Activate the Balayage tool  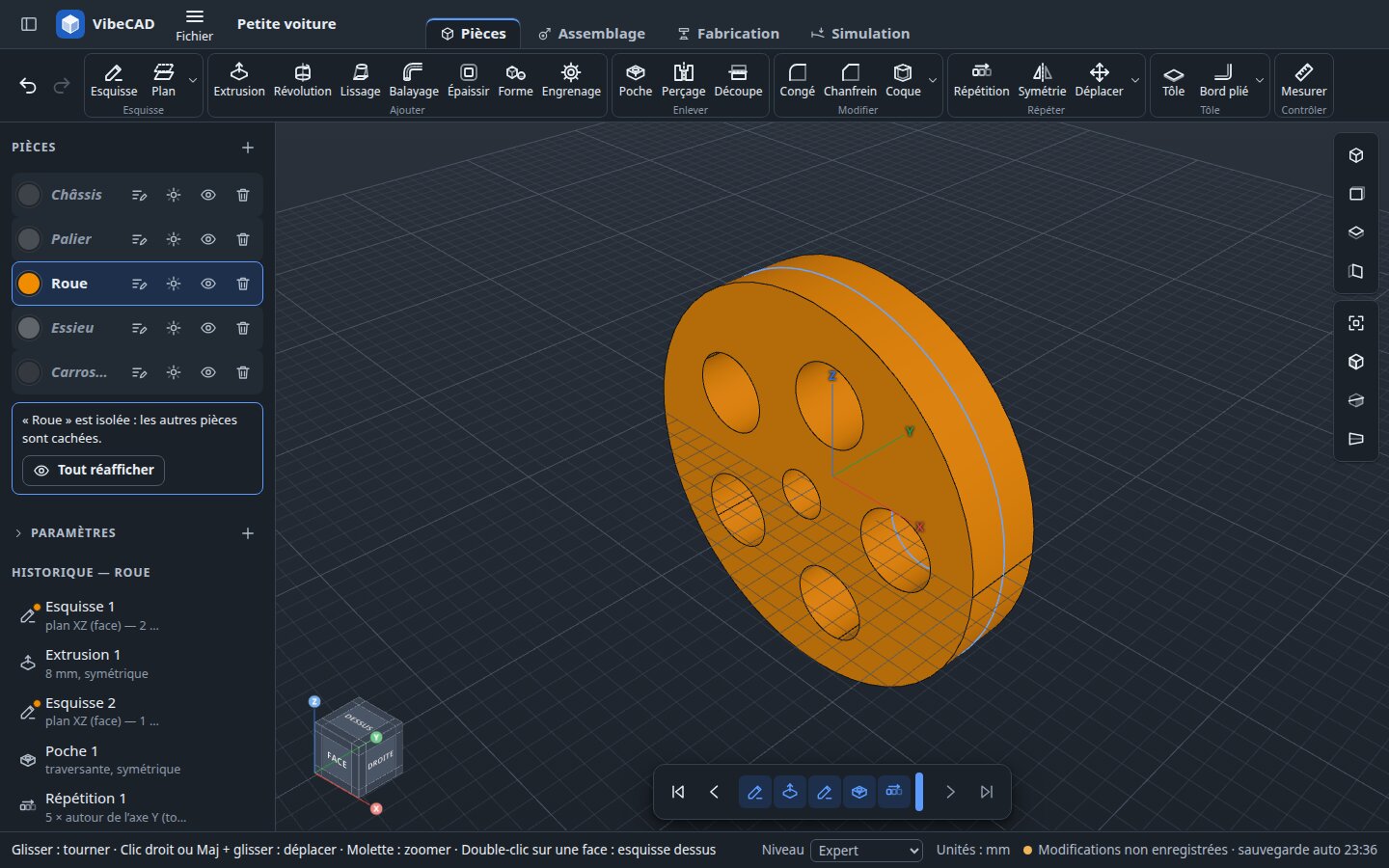pos(414,80)
